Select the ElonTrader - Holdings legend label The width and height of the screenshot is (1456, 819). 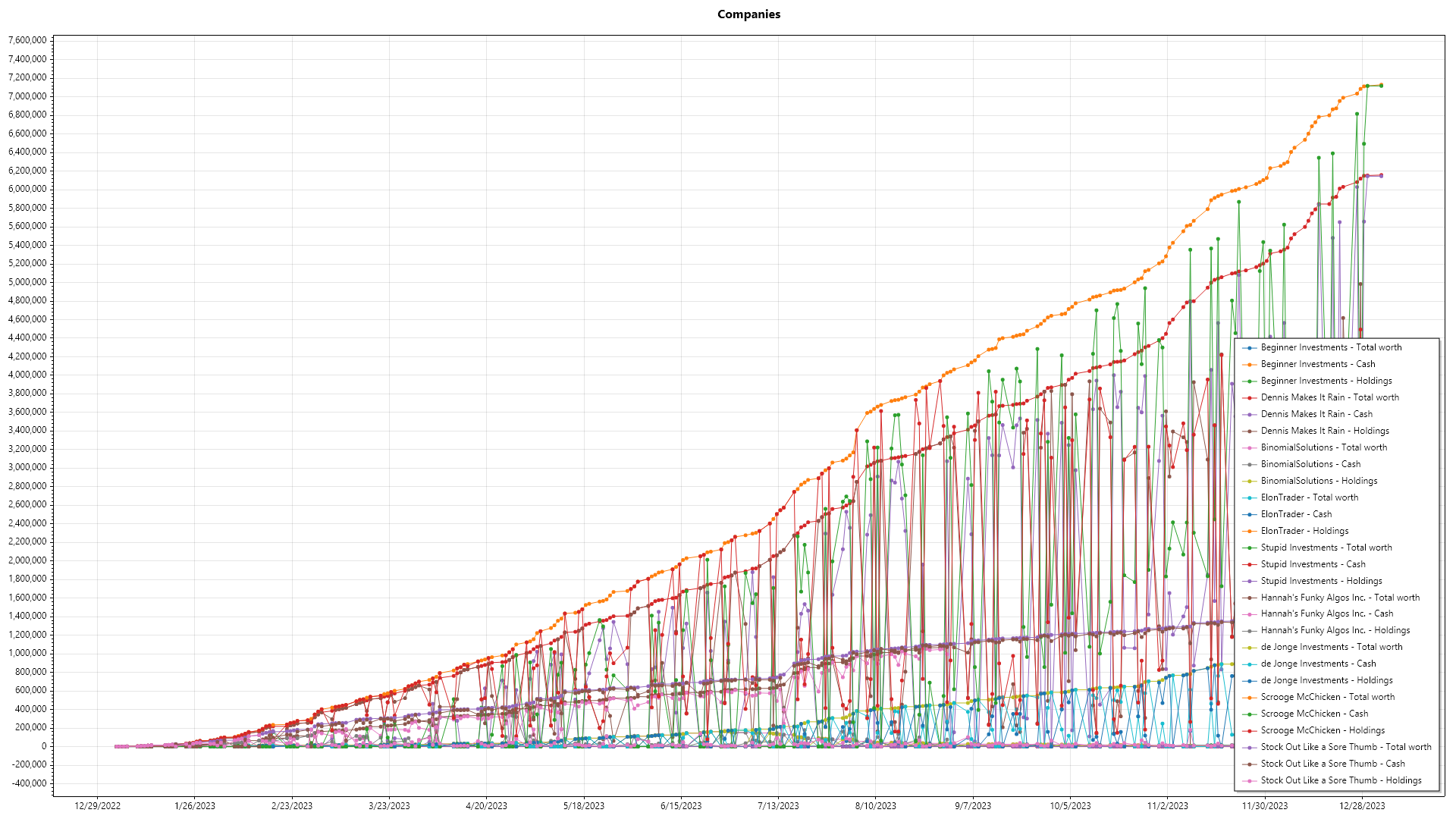[1304, 531]
